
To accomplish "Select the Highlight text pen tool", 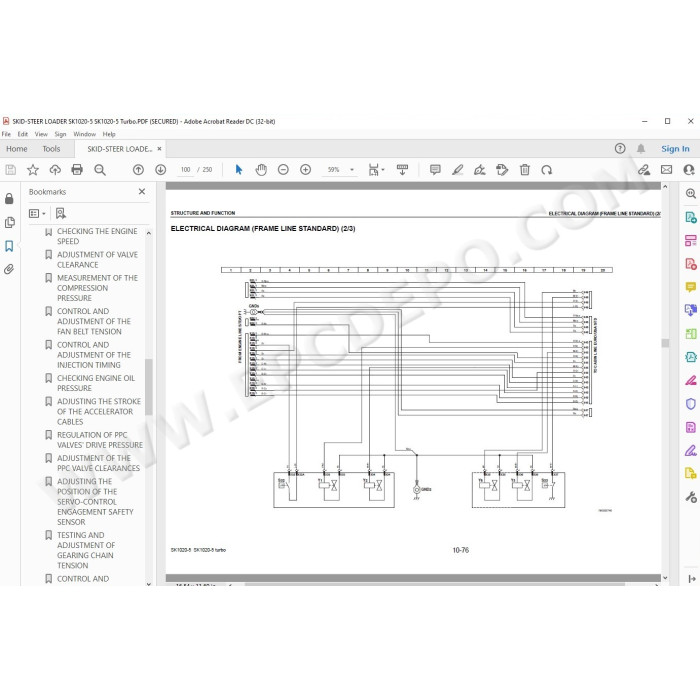I will pyautogui.click(x=458, y=170).
